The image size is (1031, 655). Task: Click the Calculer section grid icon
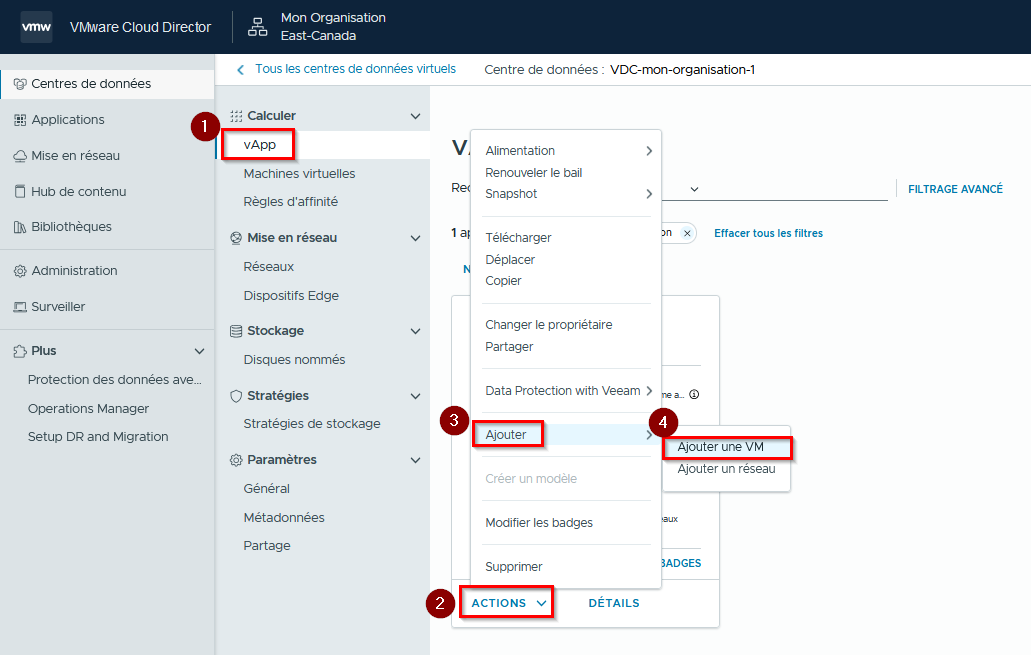pos(236,116)
